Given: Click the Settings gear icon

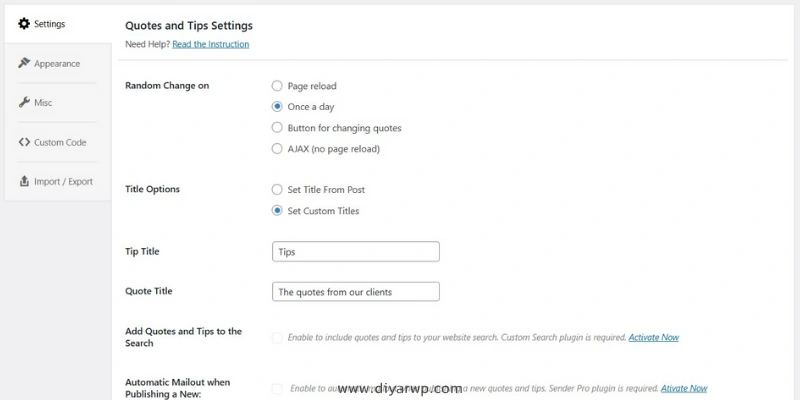Looking at the screenshot, I should [24, 24].
